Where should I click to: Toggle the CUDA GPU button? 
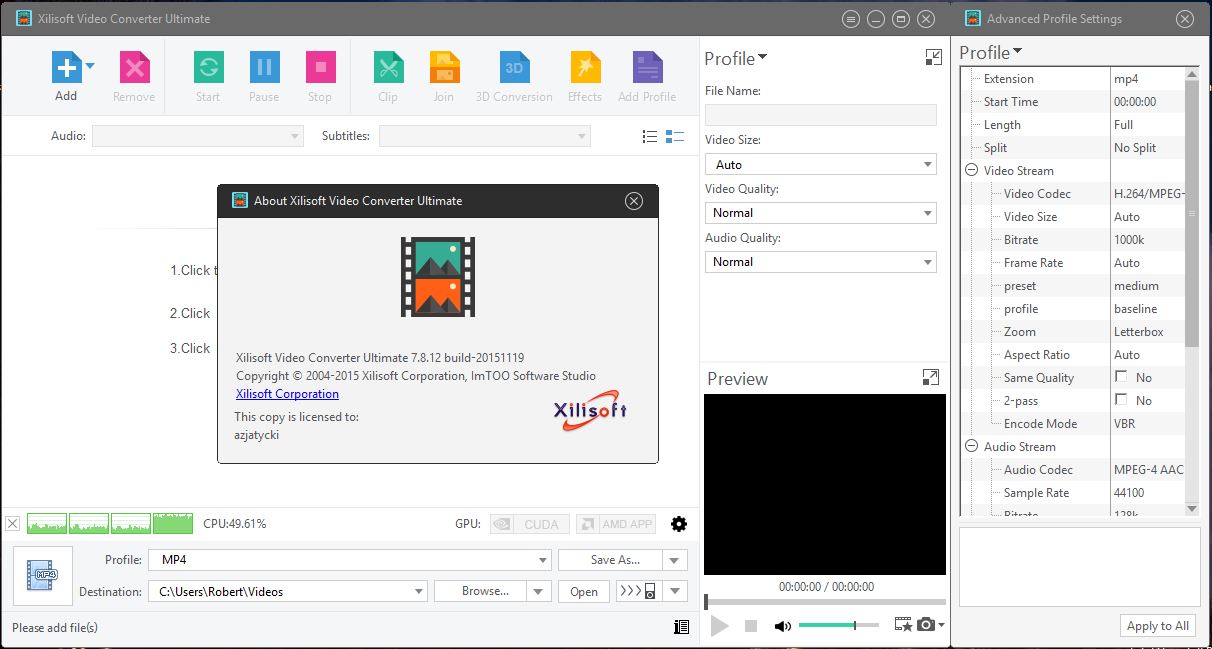530,523
